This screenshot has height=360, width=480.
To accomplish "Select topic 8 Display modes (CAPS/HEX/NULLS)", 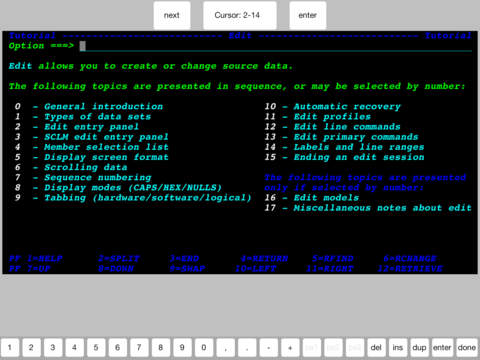I will point(118,188).
